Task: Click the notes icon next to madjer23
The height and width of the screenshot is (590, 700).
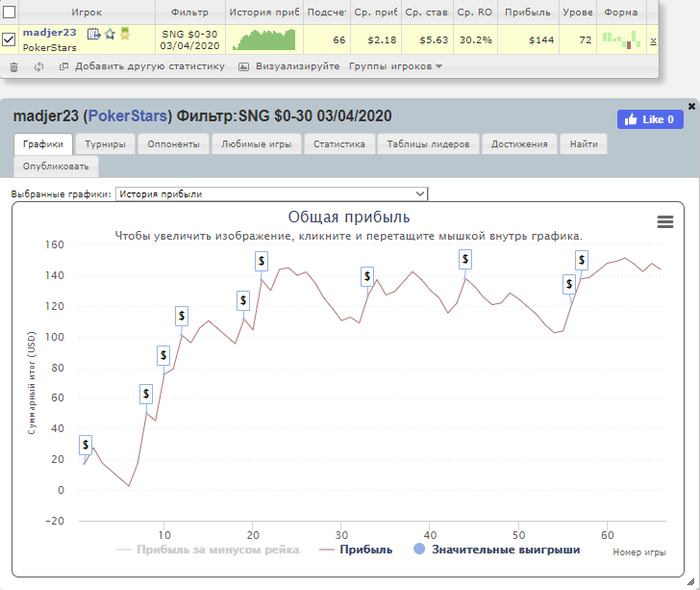Action: tap(93, 34)
